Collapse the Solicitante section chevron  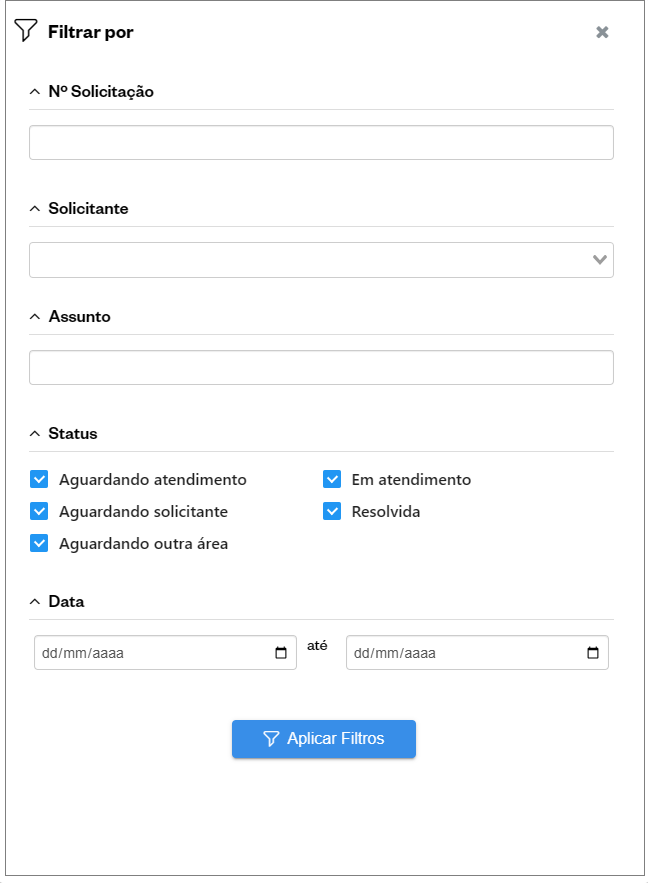(35, 209)
